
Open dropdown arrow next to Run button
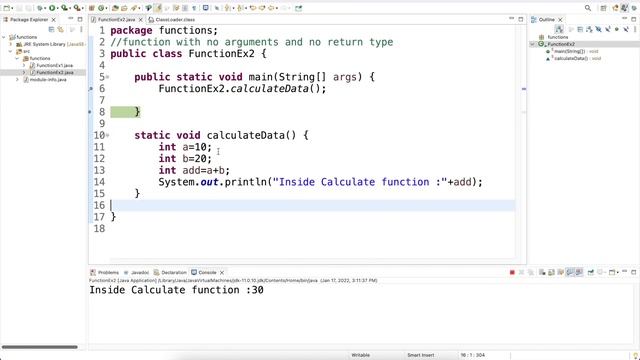click(58, 9)
